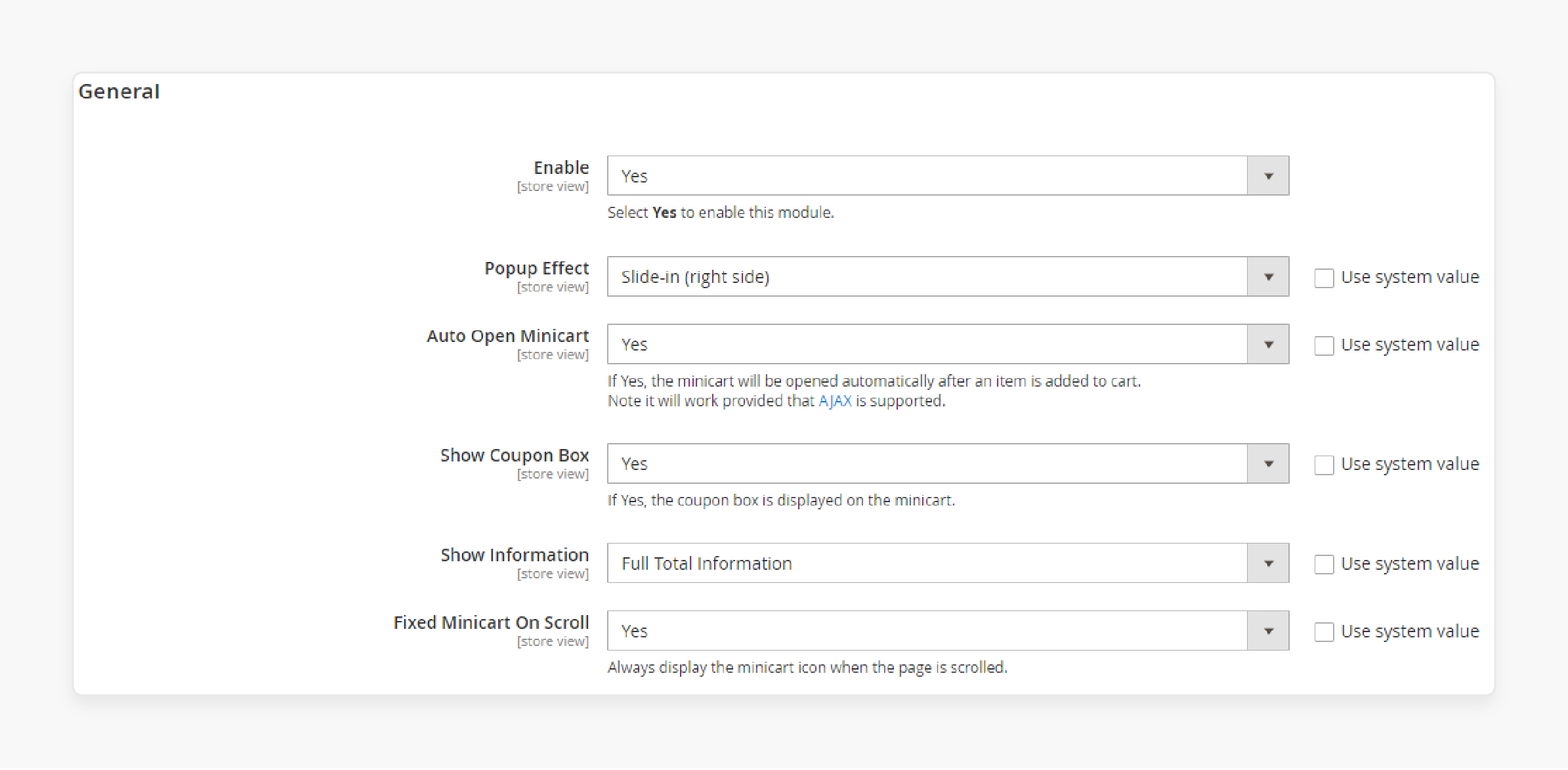
Task: Check Use system value for Show Coupon Box
Action: click(x=1324, y=465)
